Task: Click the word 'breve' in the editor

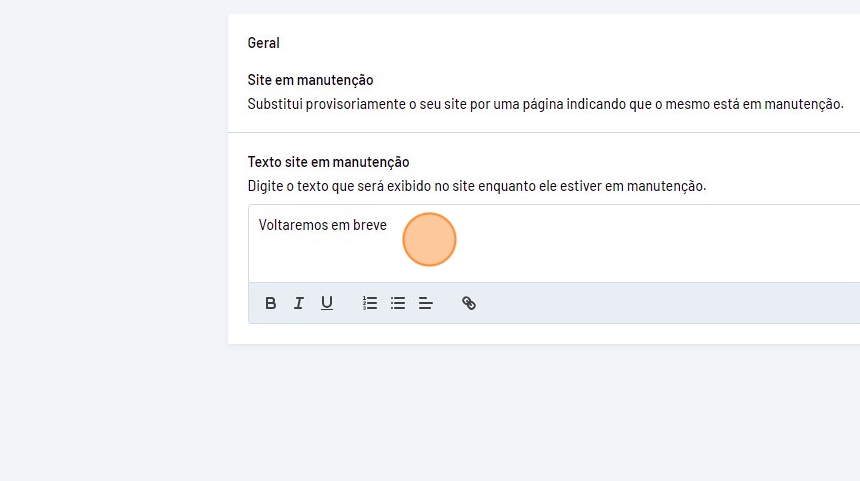Action: (370, 225)
